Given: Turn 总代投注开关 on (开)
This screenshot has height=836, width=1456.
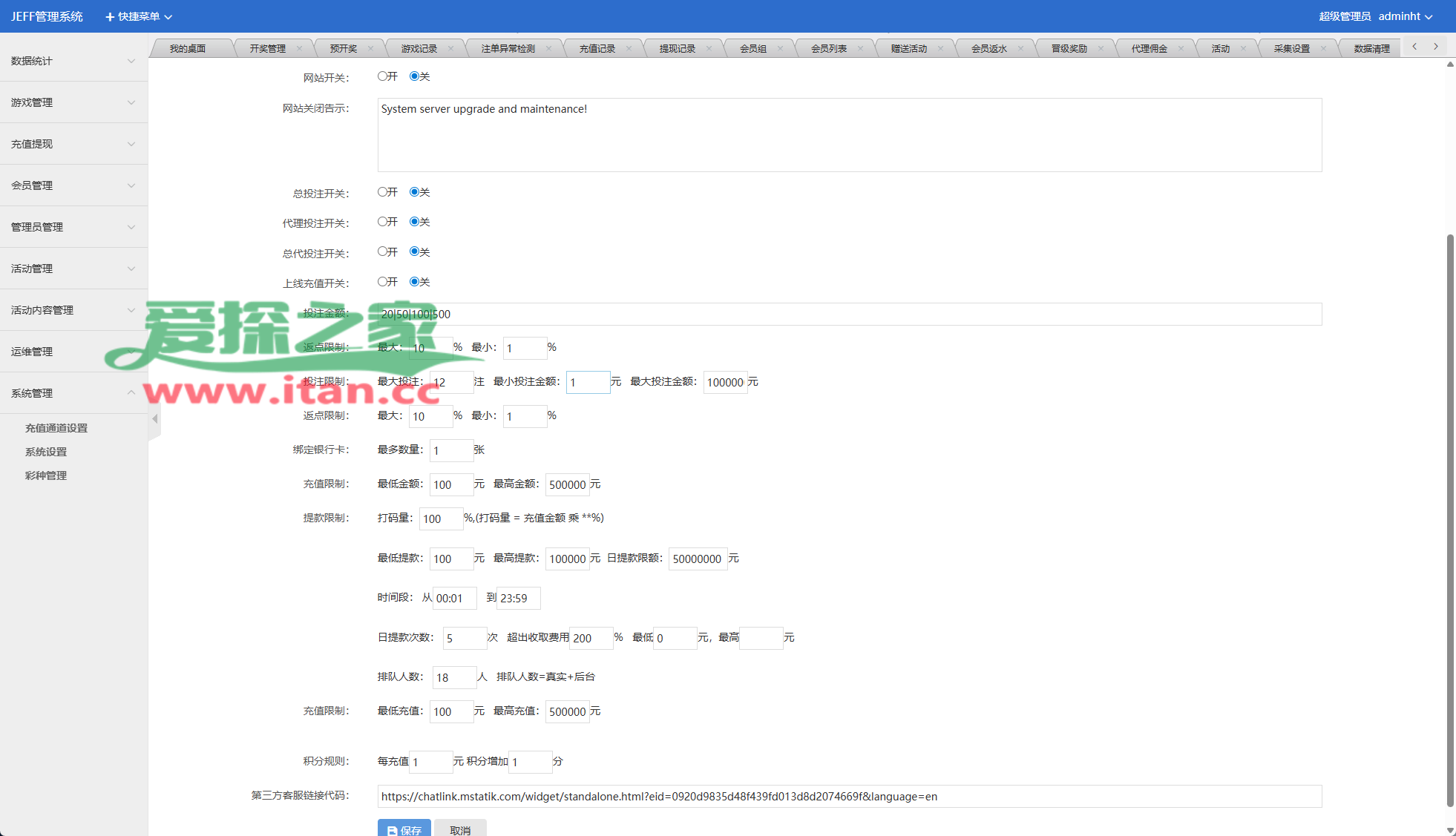Looking at the screenshot, I should point(382,251).
